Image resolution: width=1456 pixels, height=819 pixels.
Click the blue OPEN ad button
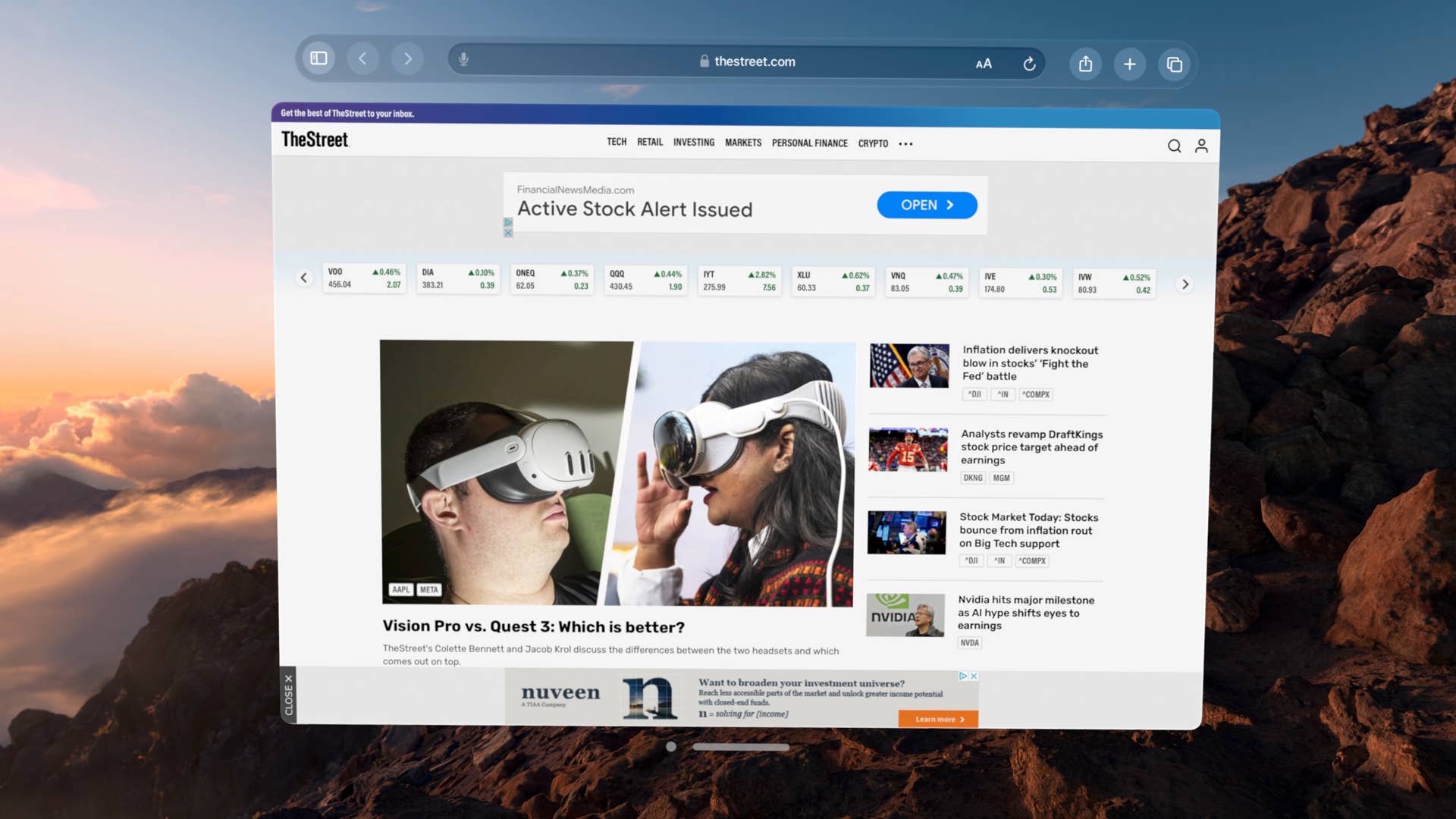click(927, 205)
